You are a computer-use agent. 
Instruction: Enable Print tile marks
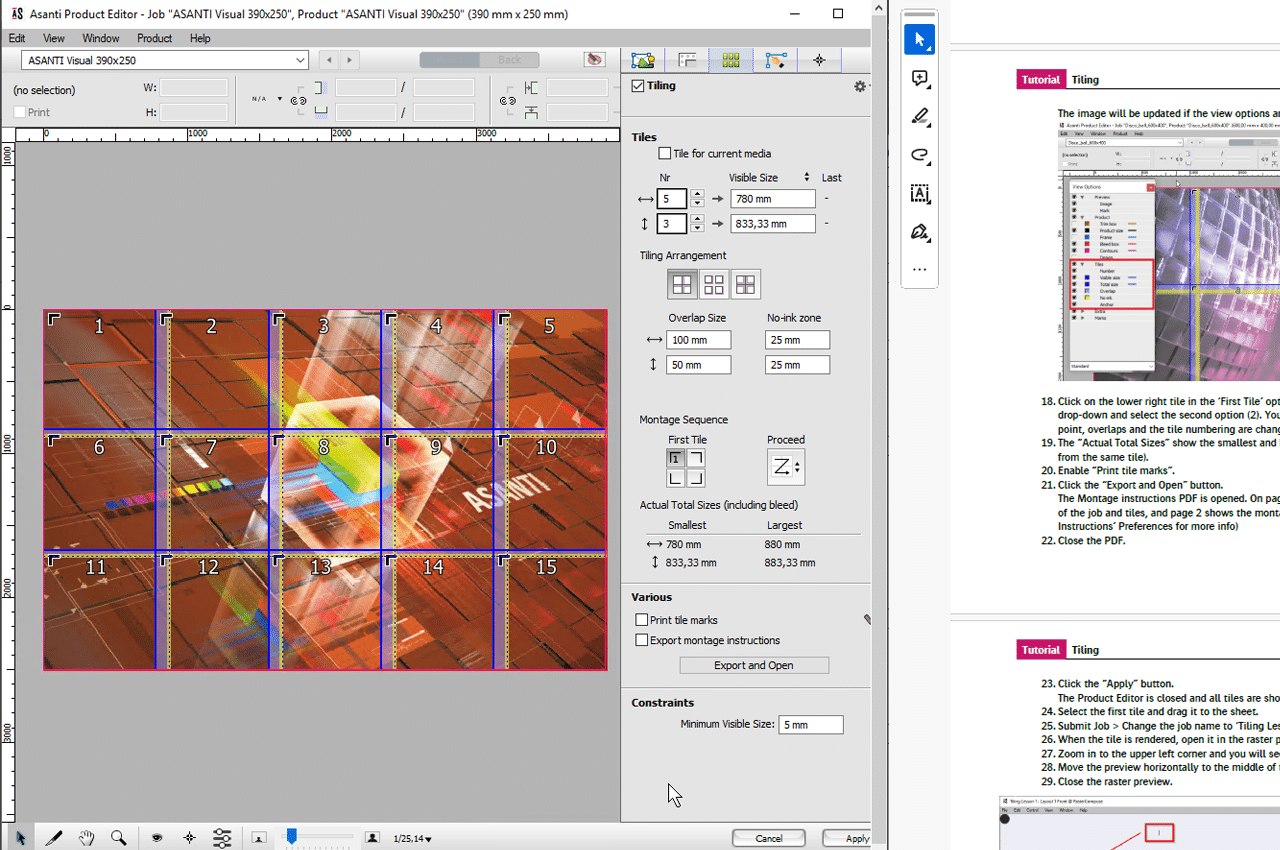pyautogui.click(x=641, y=619)
